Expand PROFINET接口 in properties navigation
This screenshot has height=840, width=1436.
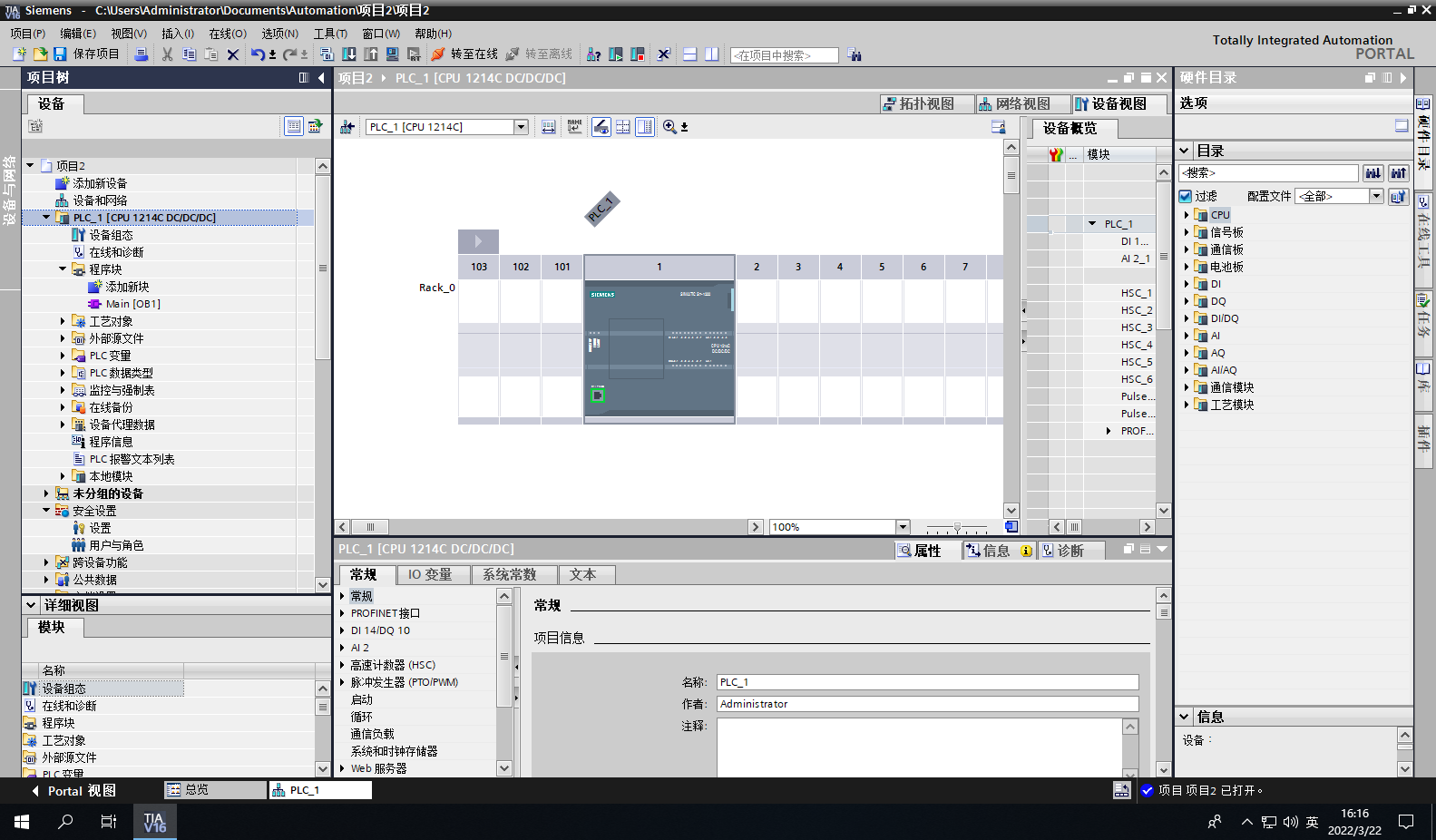coord(342,613)
